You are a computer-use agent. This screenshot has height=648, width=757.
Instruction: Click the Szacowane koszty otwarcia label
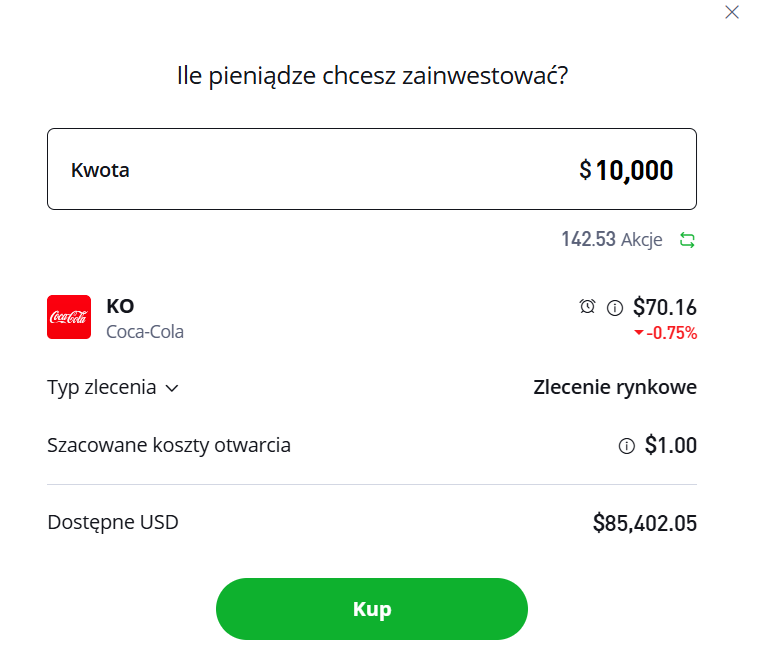point(169,445)
